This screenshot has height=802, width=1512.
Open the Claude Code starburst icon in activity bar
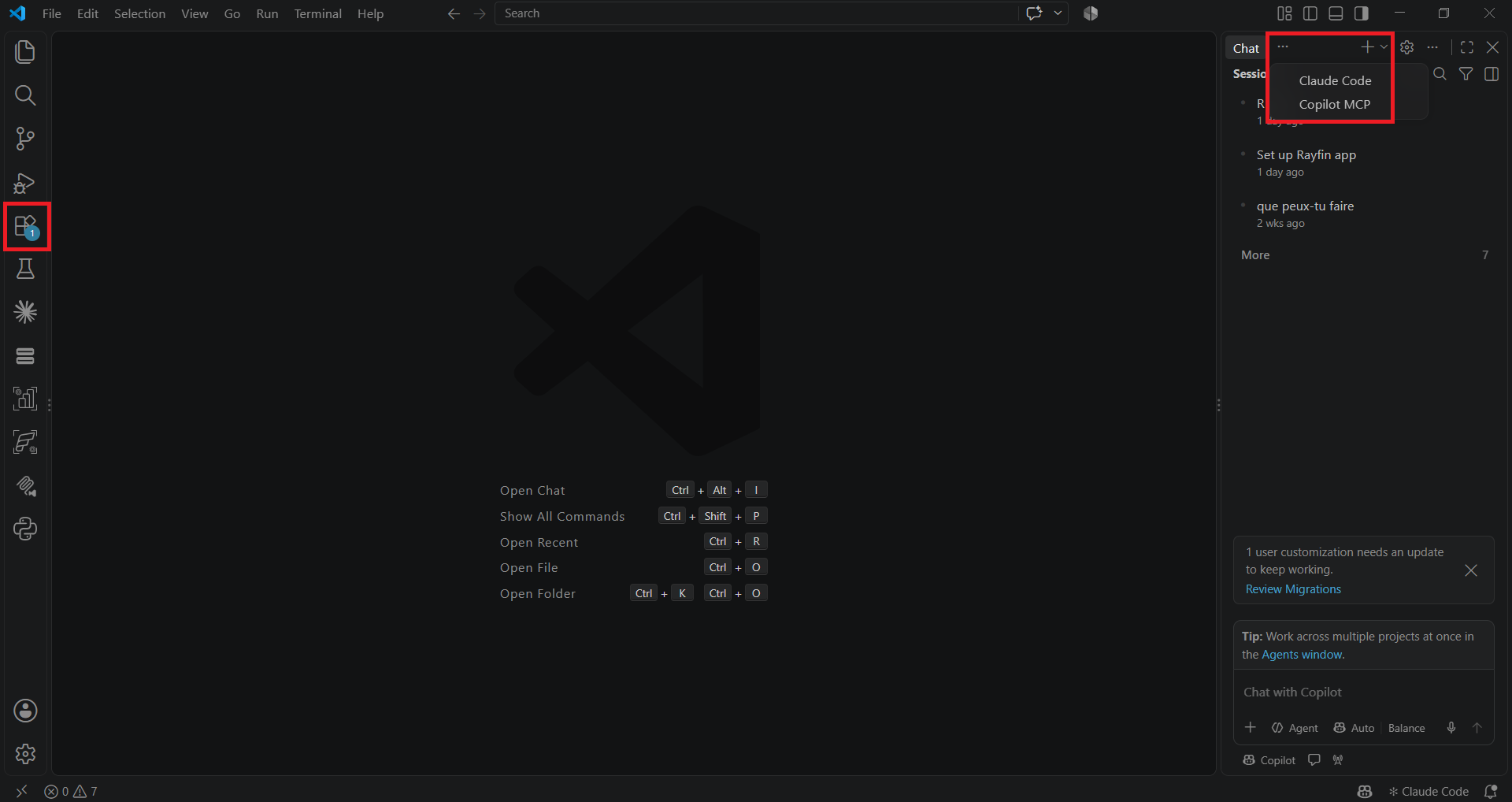coord(25,312)
